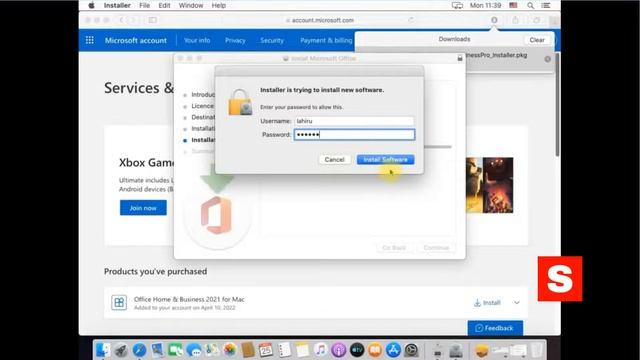Click the installer window lock icon
The image size is (640, 360).
(x=460, y=58)
